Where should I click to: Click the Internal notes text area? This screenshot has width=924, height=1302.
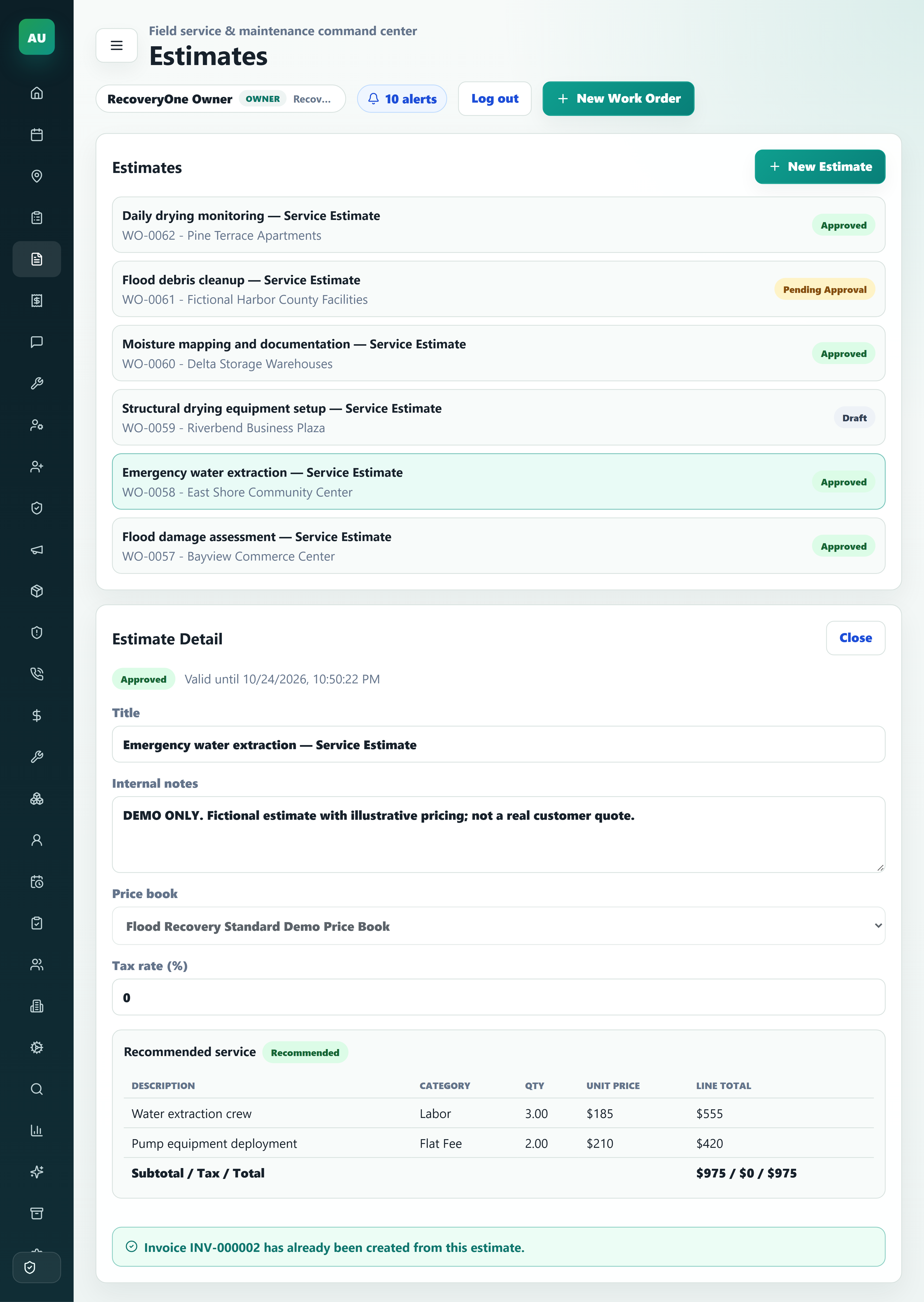[x=499, y=834]
